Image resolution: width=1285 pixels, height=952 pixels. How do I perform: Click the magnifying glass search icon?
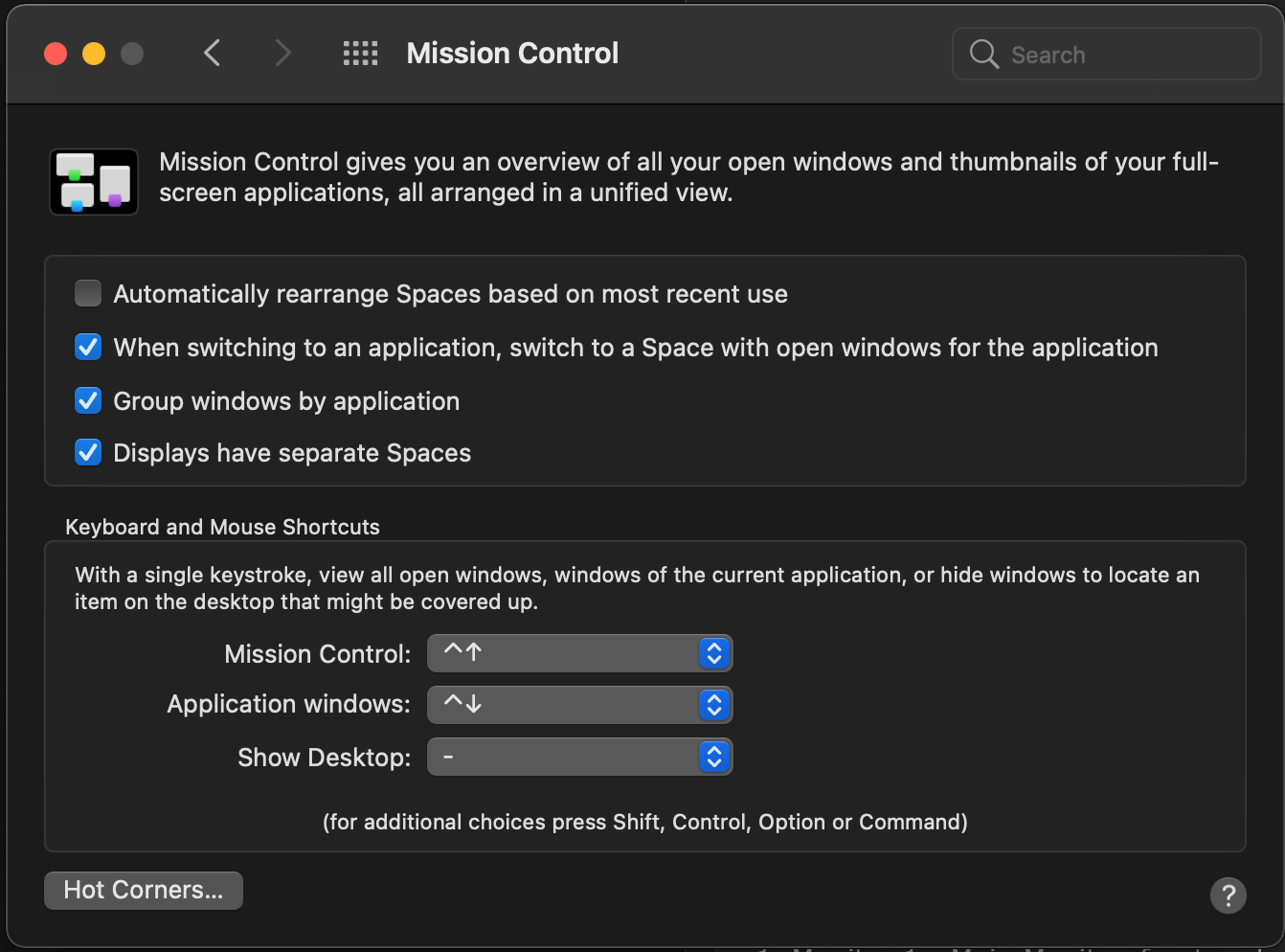click(983, 54)
